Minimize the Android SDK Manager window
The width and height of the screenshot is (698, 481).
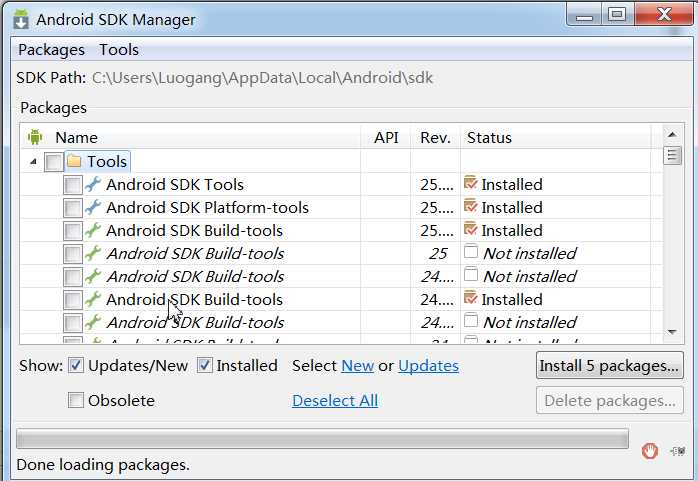(x=584, y=15)
